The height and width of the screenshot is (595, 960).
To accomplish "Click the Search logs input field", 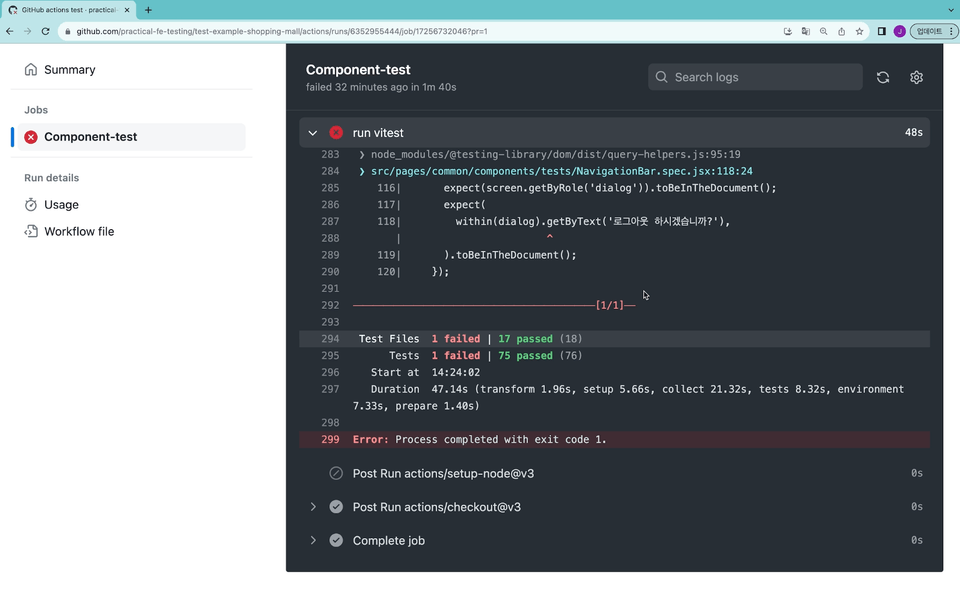I will (762, 77).
